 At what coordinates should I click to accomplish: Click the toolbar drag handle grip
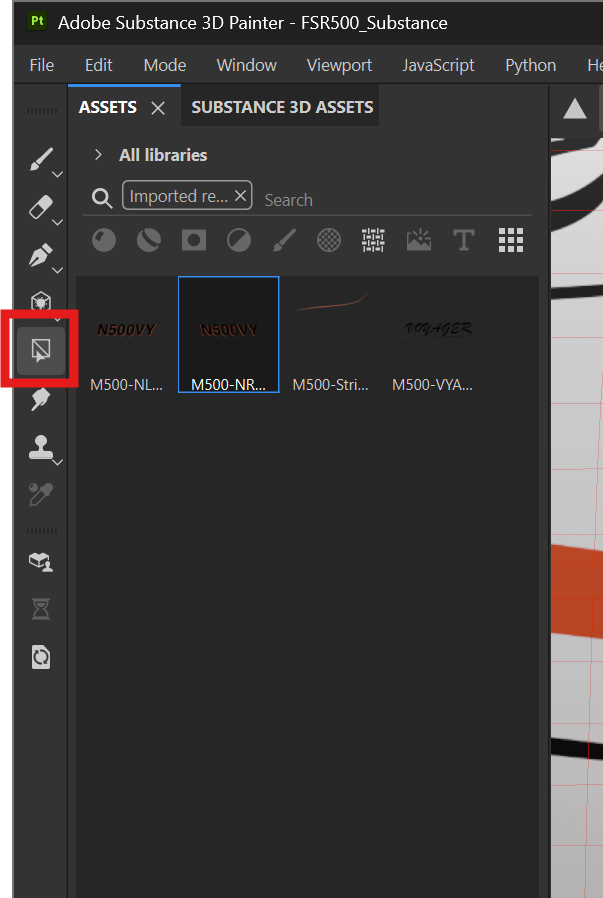[x=41, y=112]
